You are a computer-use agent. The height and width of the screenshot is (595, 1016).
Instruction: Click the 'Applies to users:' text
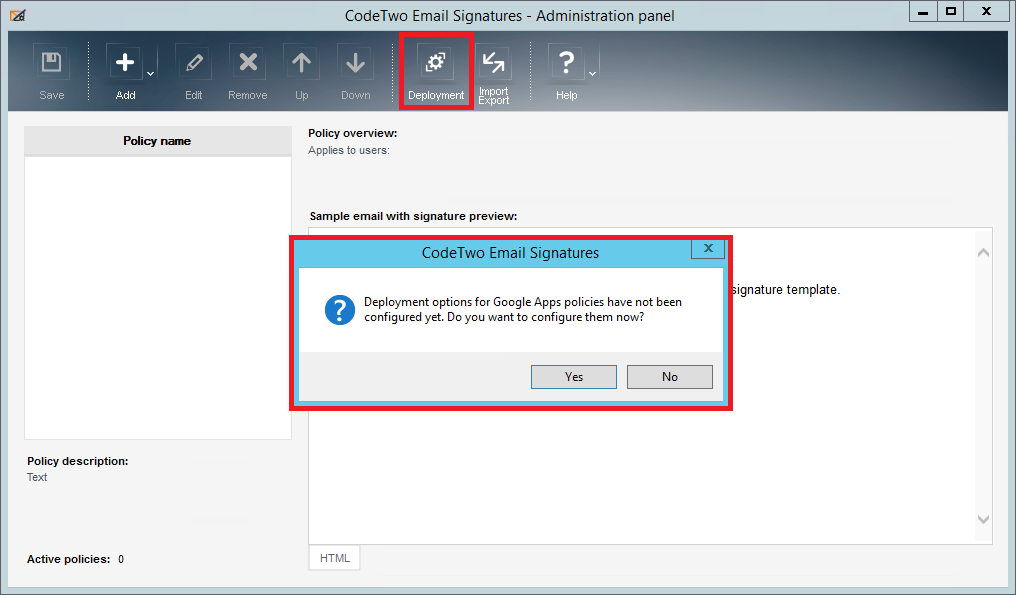coord(349,150)
